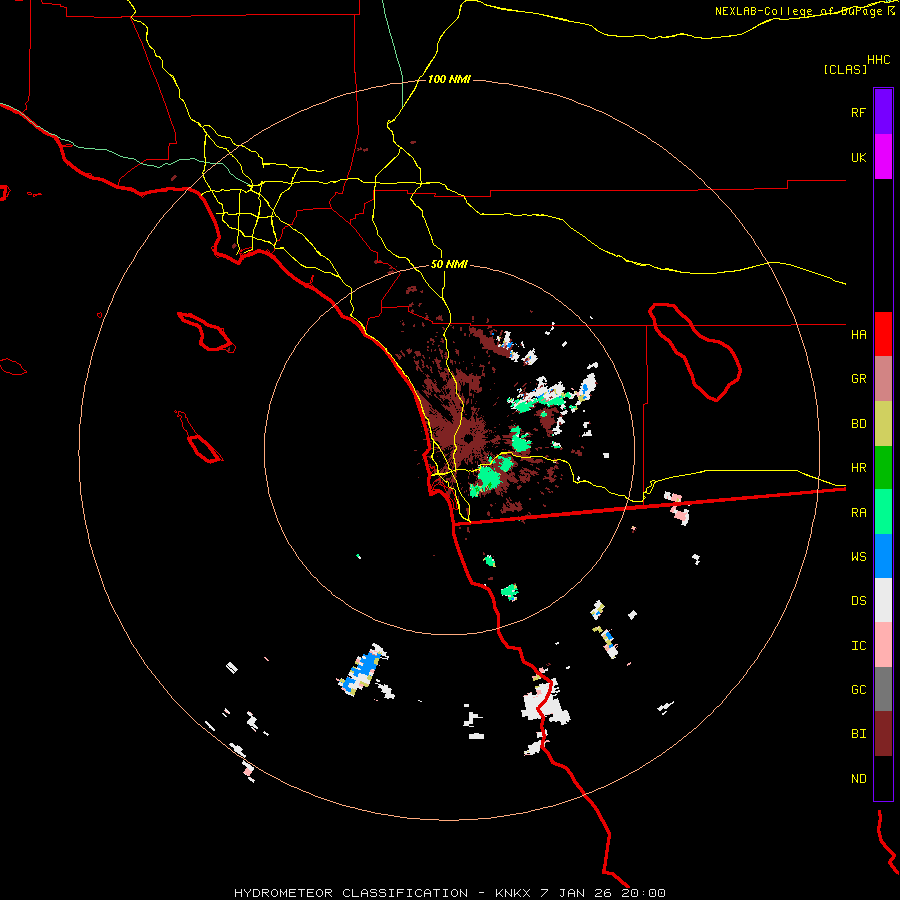Click the IC legend label
Screen dimensions: 900x900
[x=858, y=646]
